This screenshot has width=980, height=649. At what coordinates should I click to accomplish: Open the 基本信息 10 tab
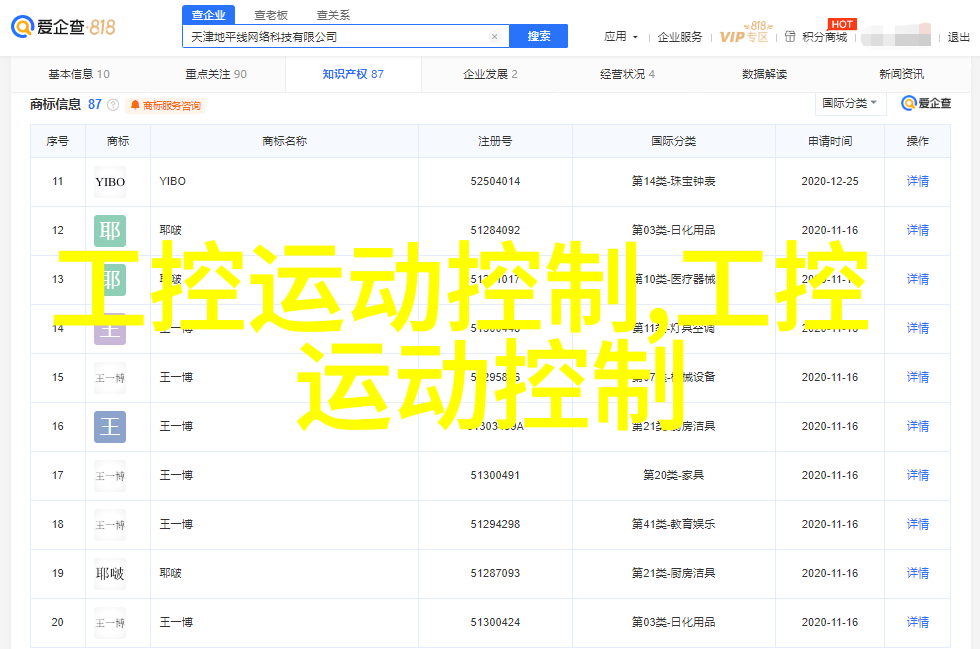pyautogui.click(x=79, y=74)
